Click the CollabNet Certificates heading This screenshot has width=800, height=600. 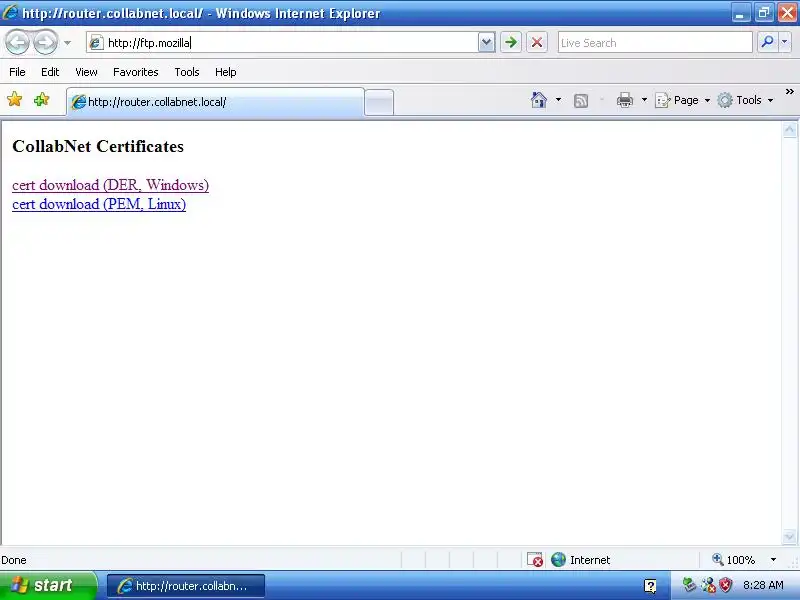tap(98, 146)
